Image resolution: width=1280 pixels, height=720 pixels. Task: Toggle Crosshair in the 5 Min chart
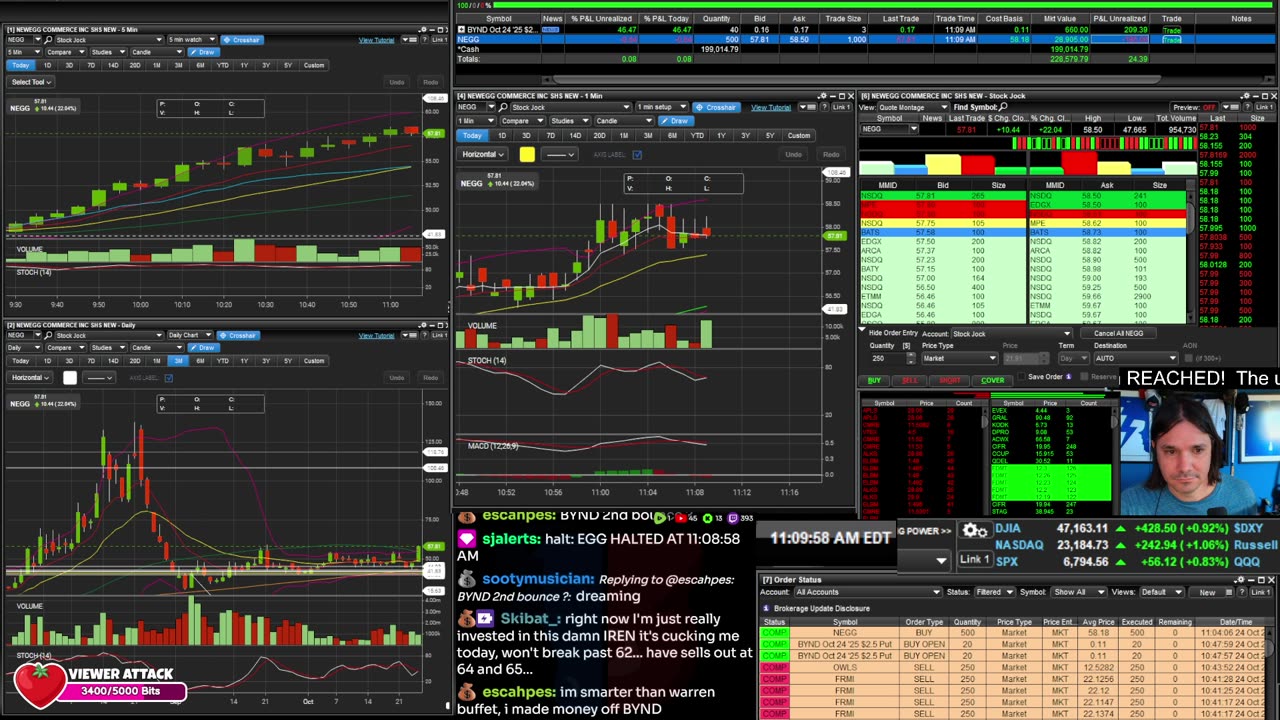(240, 40)
